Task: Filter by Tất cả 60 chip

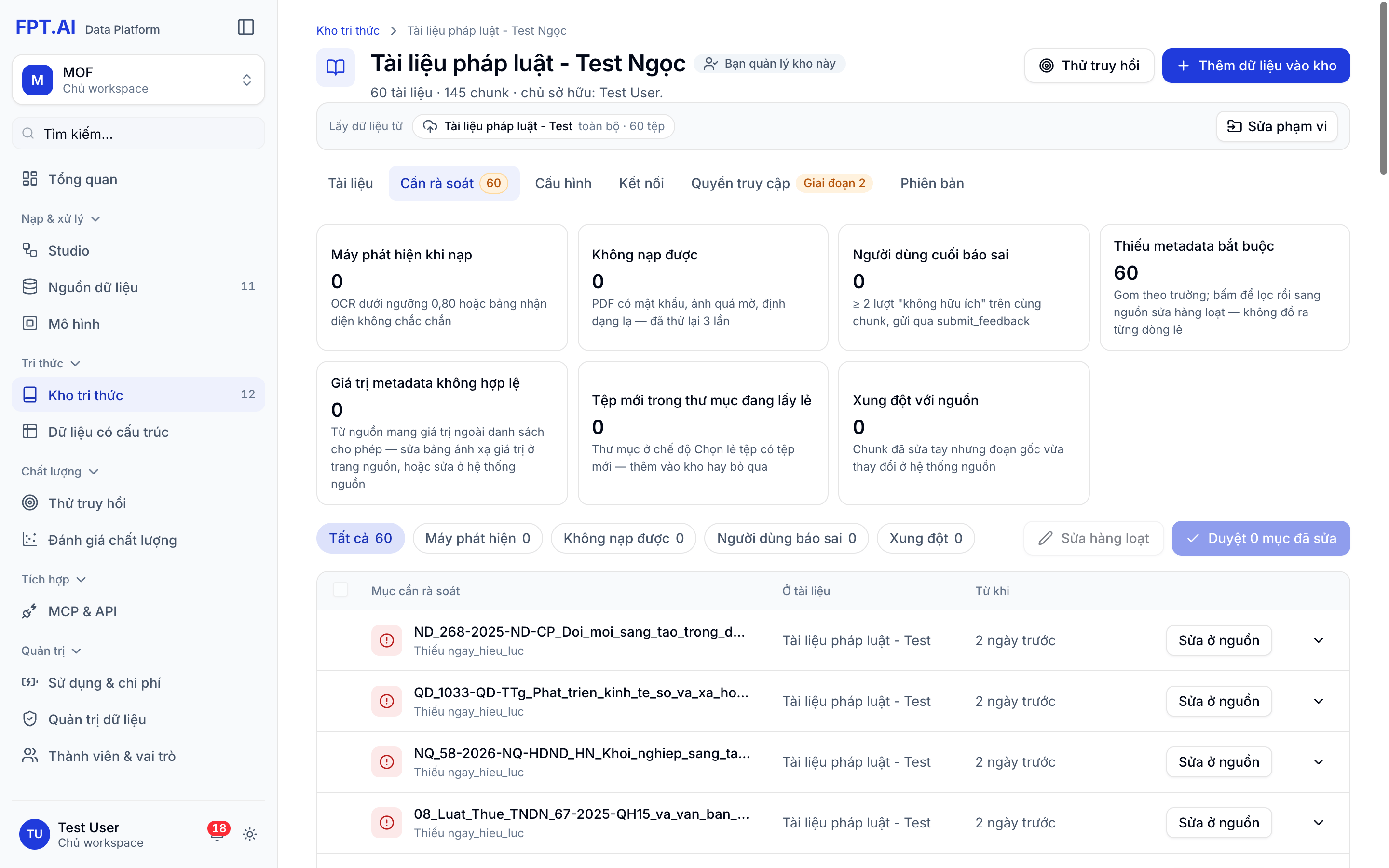Action: pos(360,538)
